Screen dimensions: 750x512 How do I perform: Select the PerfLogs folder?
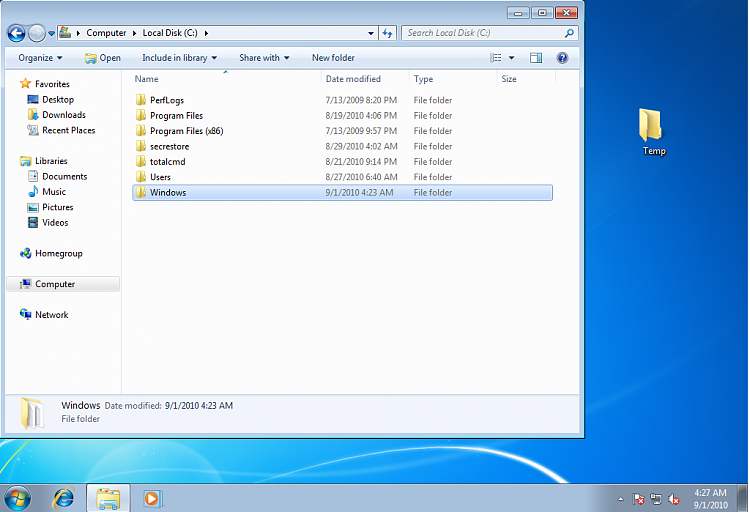tap(342, 100)
